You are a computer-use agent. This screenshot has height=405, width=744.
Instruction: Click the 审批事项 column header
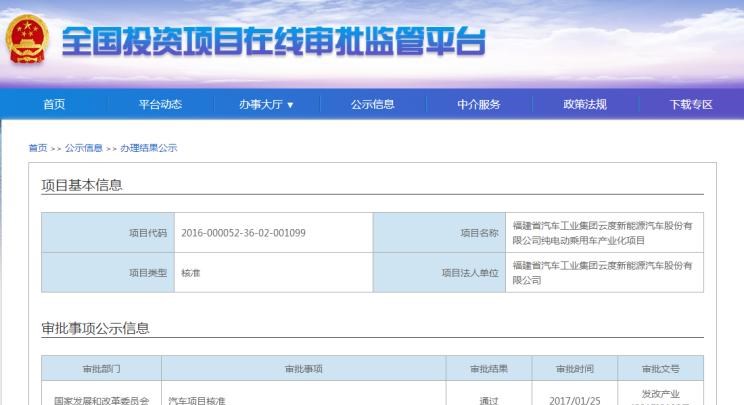pos(304,368)
